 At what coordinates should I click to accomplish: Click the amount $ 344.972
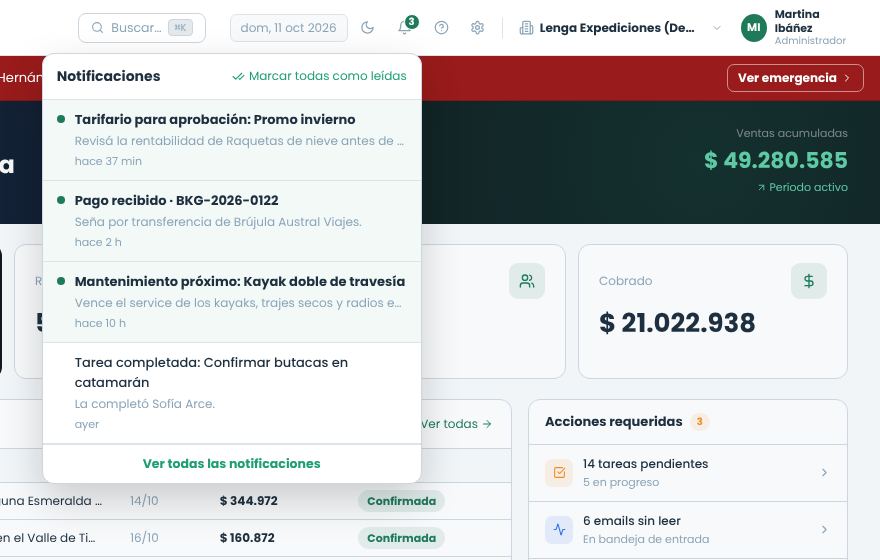coord(249,501)
